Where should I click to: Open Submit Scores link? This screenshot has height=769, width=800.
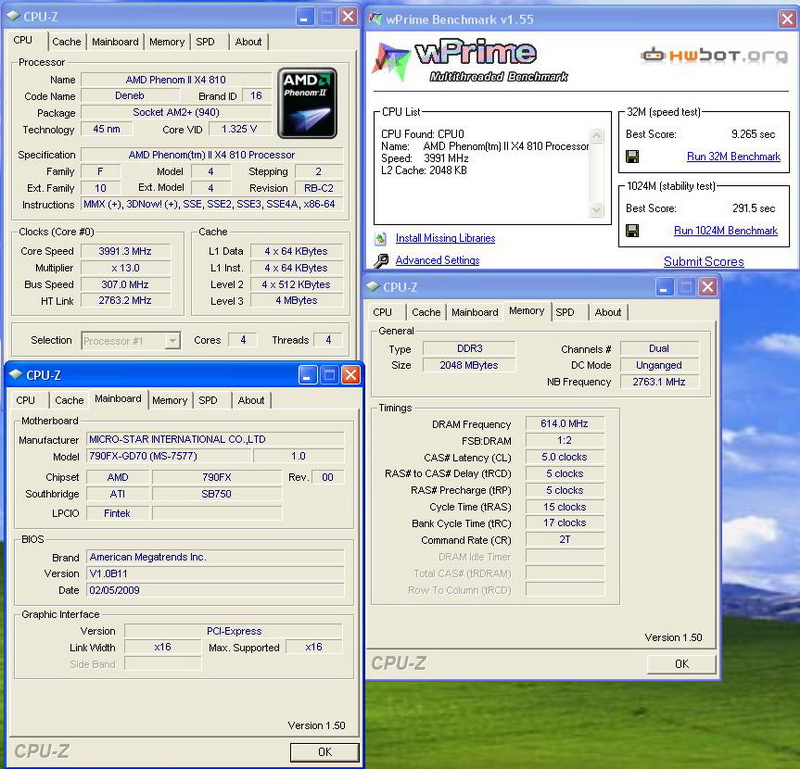[704, 261]
